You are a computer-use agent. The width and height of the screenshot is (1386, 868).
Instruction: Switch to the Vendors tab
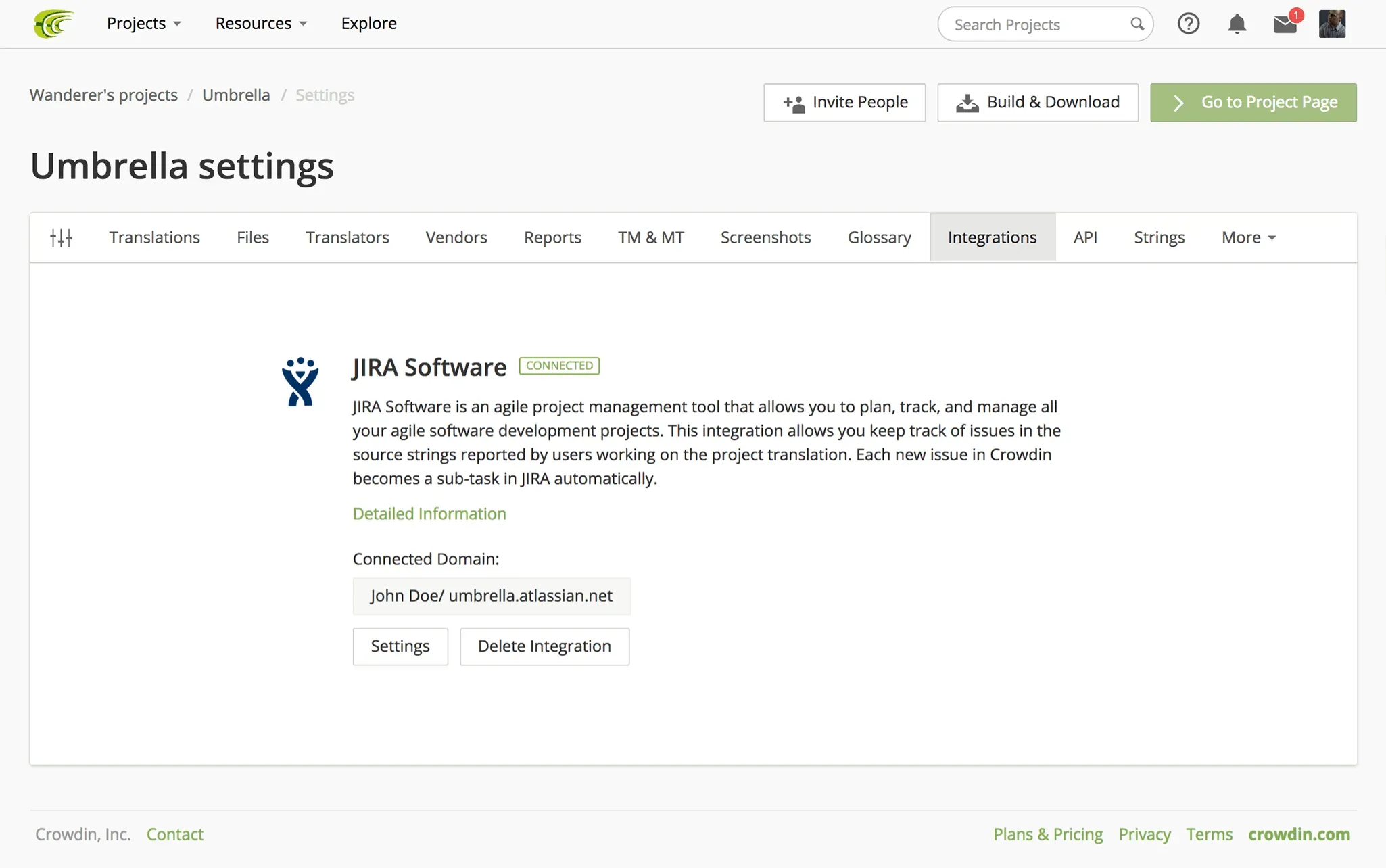tap(456, 237)
